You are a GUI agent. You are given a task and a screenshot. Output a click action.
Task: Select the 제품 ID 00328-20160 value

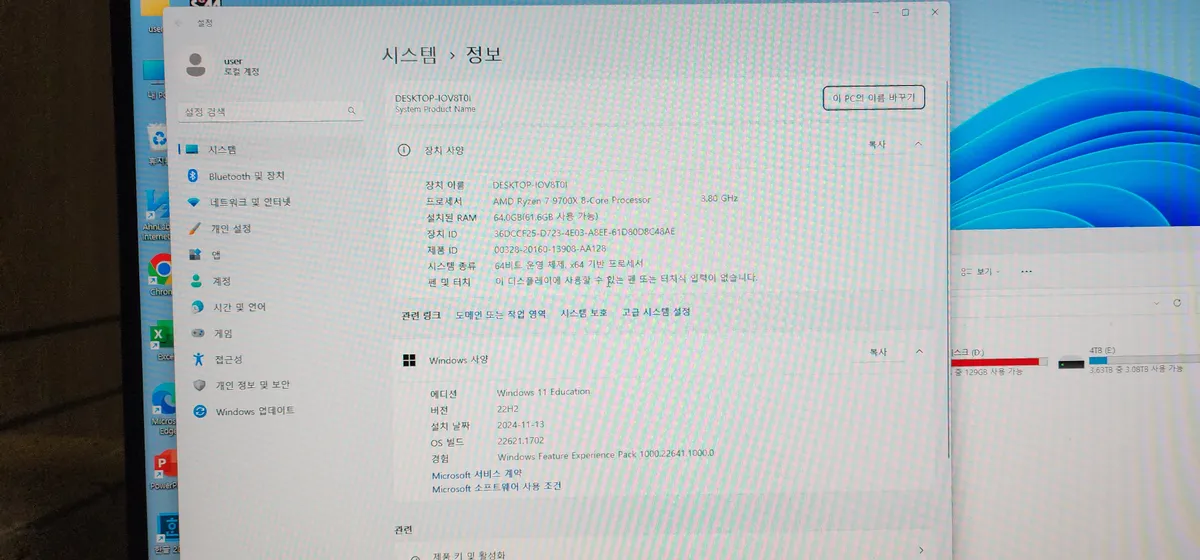point(550,248)
